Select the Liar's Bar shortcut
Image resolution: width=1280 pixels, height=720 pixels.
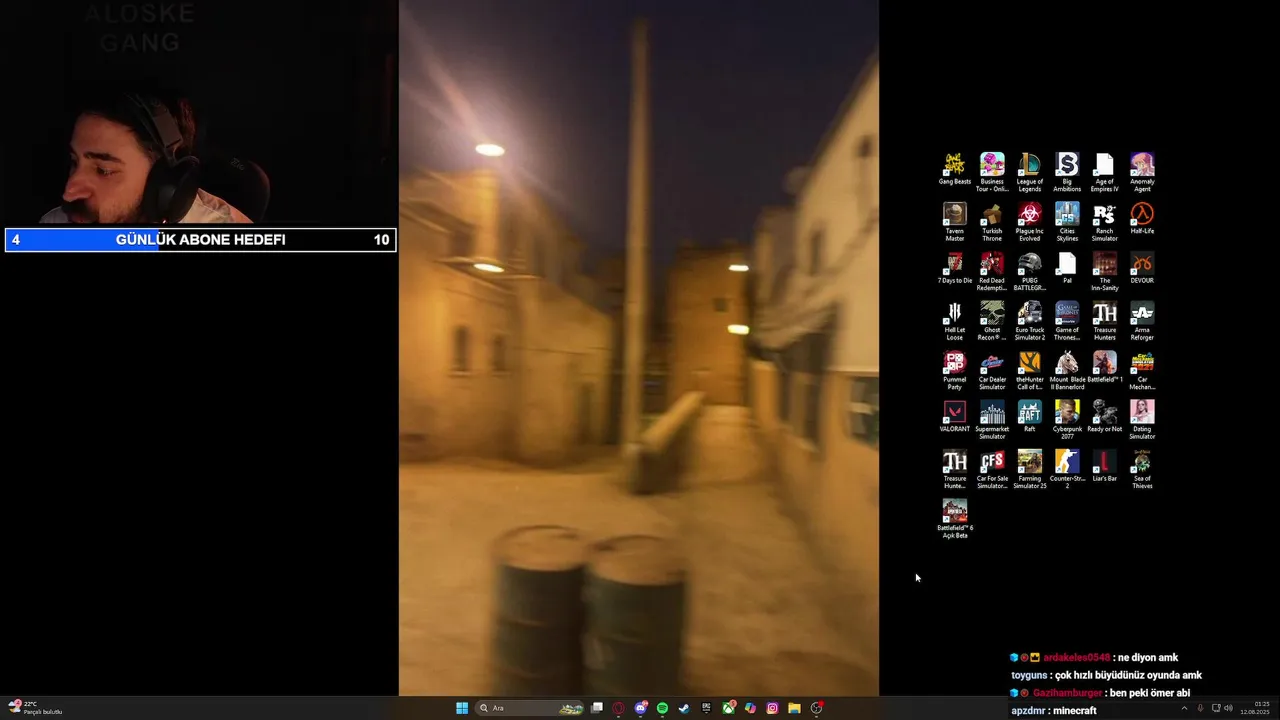pyautogui.click(x=1104, y=467)
